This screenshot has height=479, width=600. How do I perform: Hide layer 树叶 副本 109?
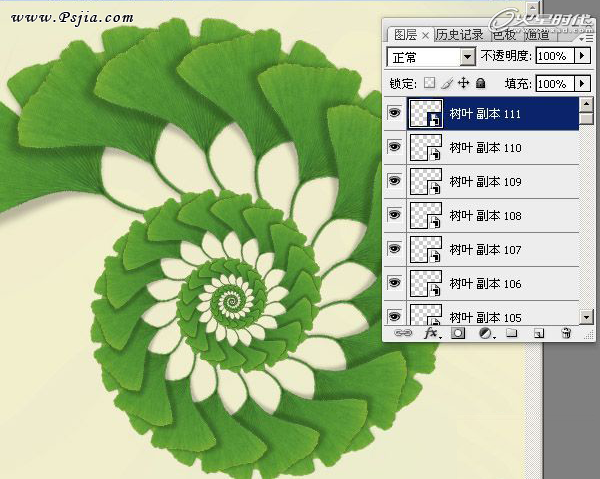pyautogui.click(x=394, y=181)
